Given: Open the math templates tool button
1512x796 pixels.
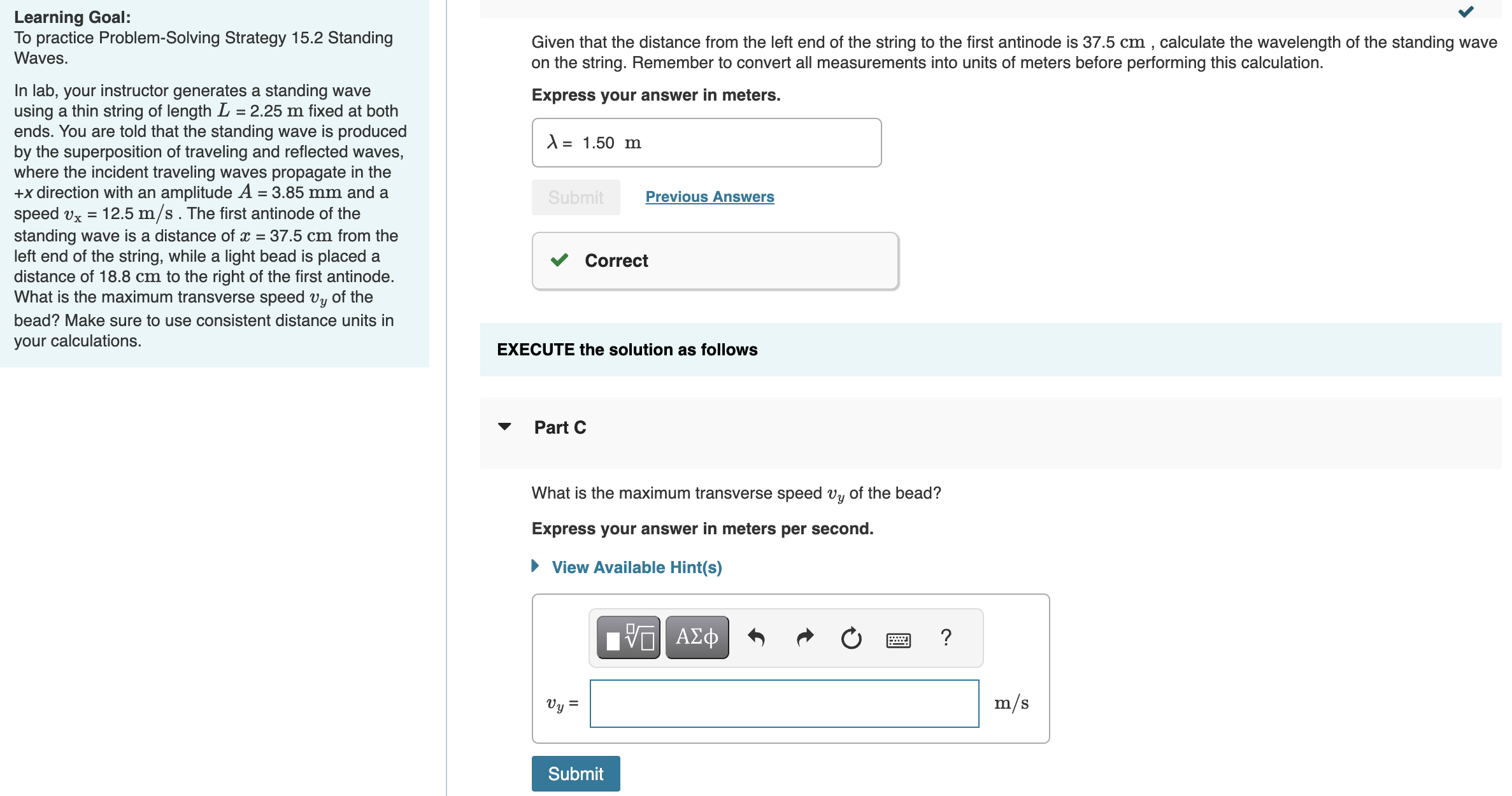Looking at the screenshot, I should pos(628,637).
